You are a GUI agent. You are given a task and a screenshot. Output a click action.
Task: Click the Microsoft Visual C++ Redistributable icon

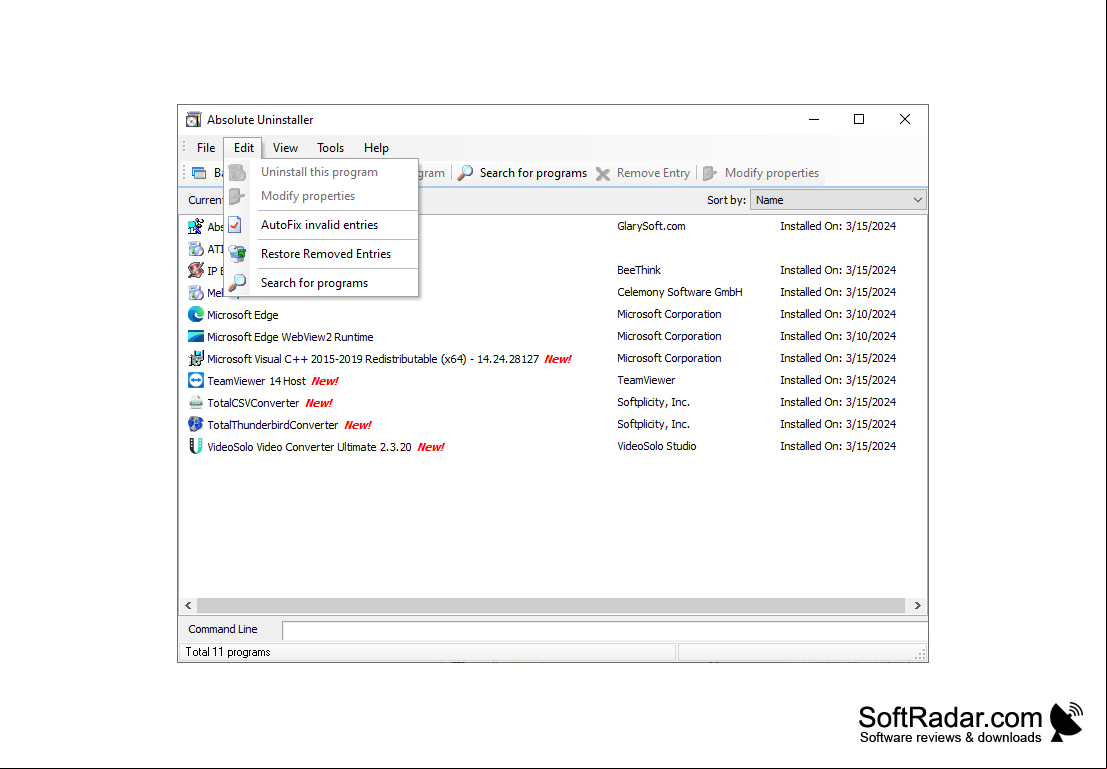196,359
